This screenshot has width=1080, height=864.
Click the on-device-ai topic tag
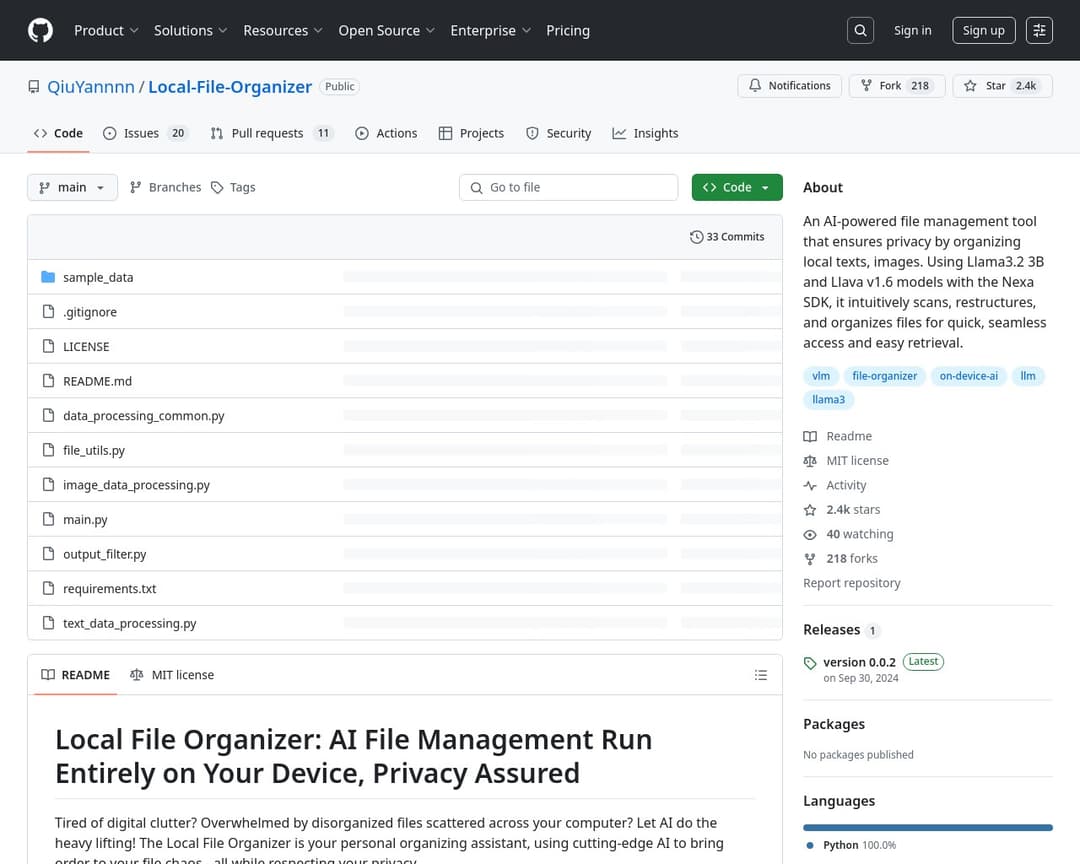968,376
